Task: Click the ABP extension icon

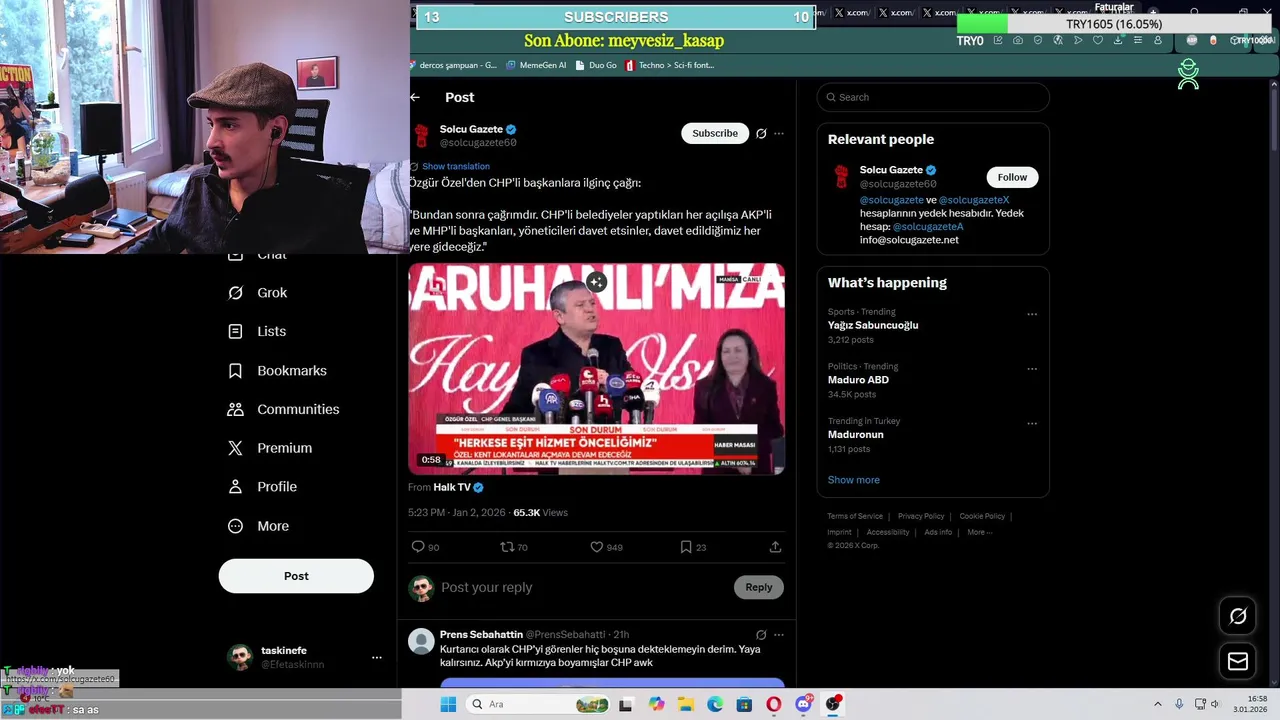Action: 1192,40
